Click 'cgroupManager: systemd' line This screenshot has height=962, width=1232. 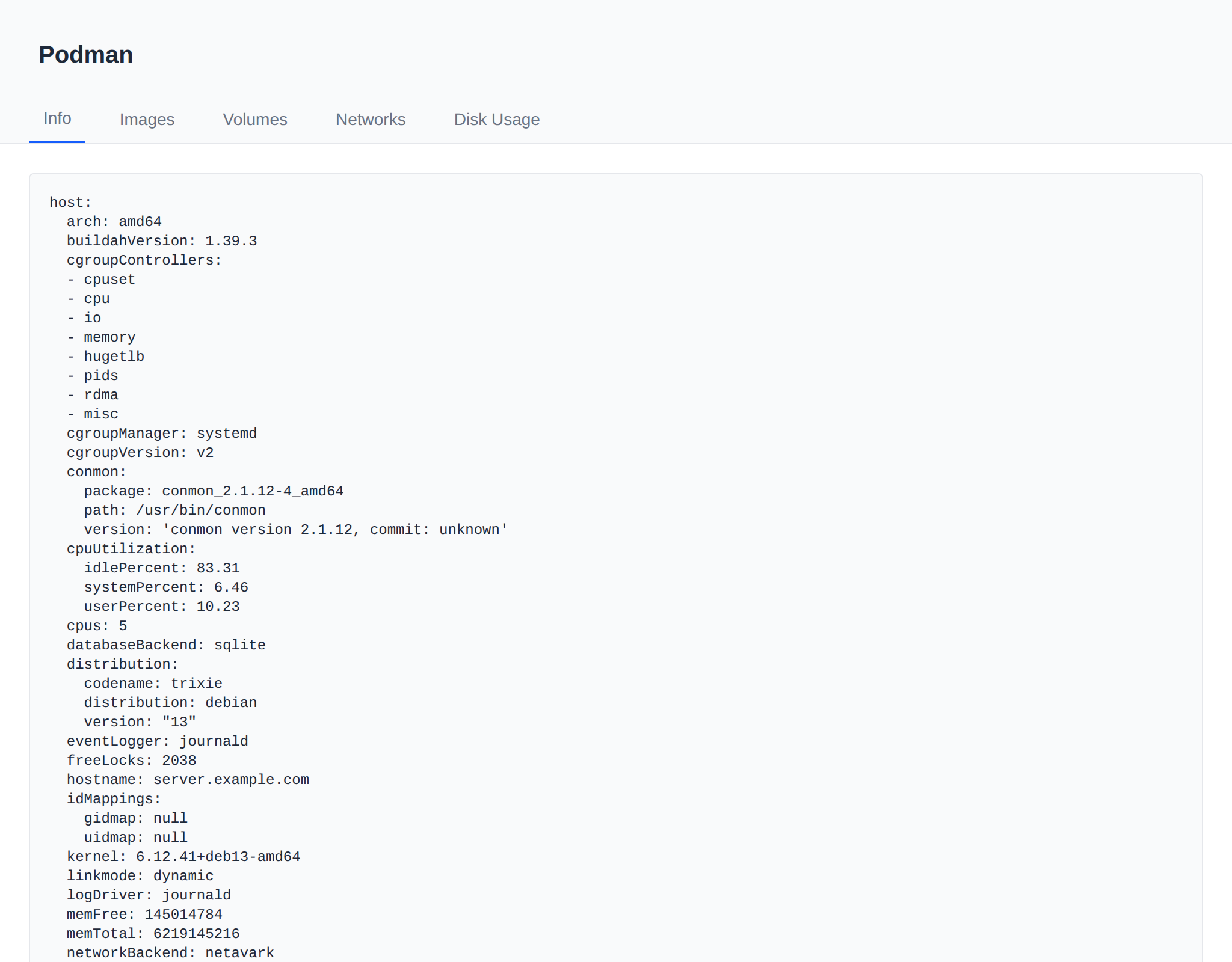pyautogui.click(x=162, y=434)
